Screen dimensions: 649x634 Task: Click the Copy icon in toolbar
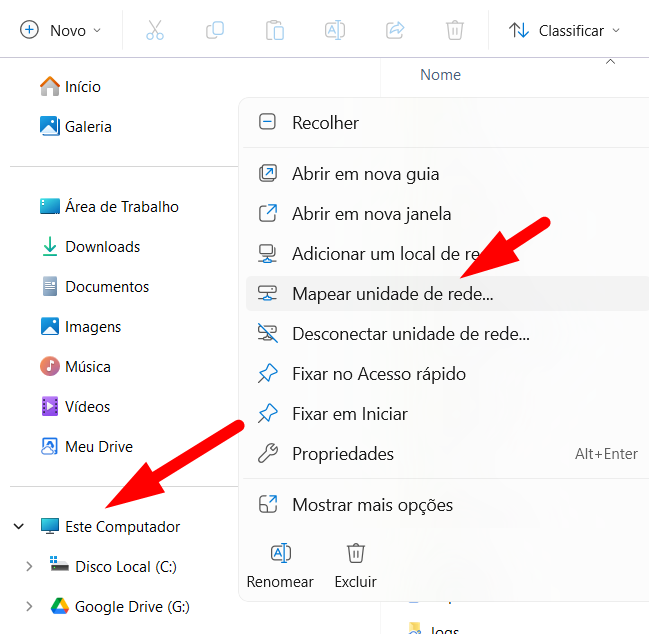click(x=215, y=30)
